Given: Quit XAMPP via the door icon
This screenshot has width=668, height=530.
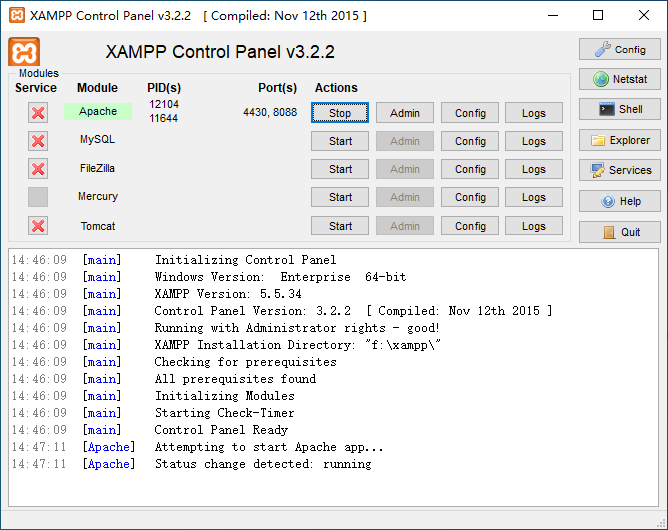Looking at the screenshot, I should click(619, 232).
